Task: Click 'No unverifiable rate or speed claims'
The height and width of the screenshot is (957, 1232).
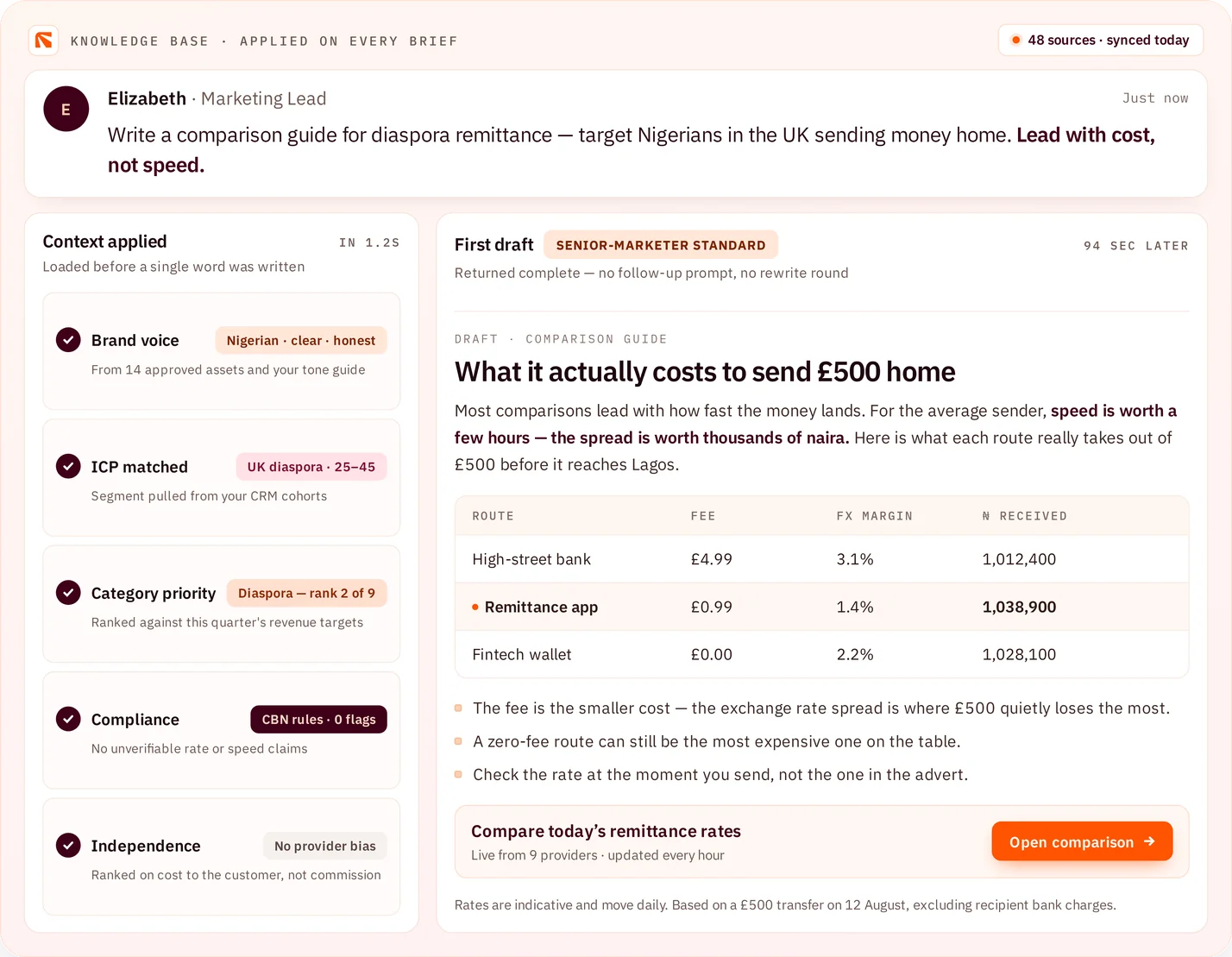Action: pos(199,748)
